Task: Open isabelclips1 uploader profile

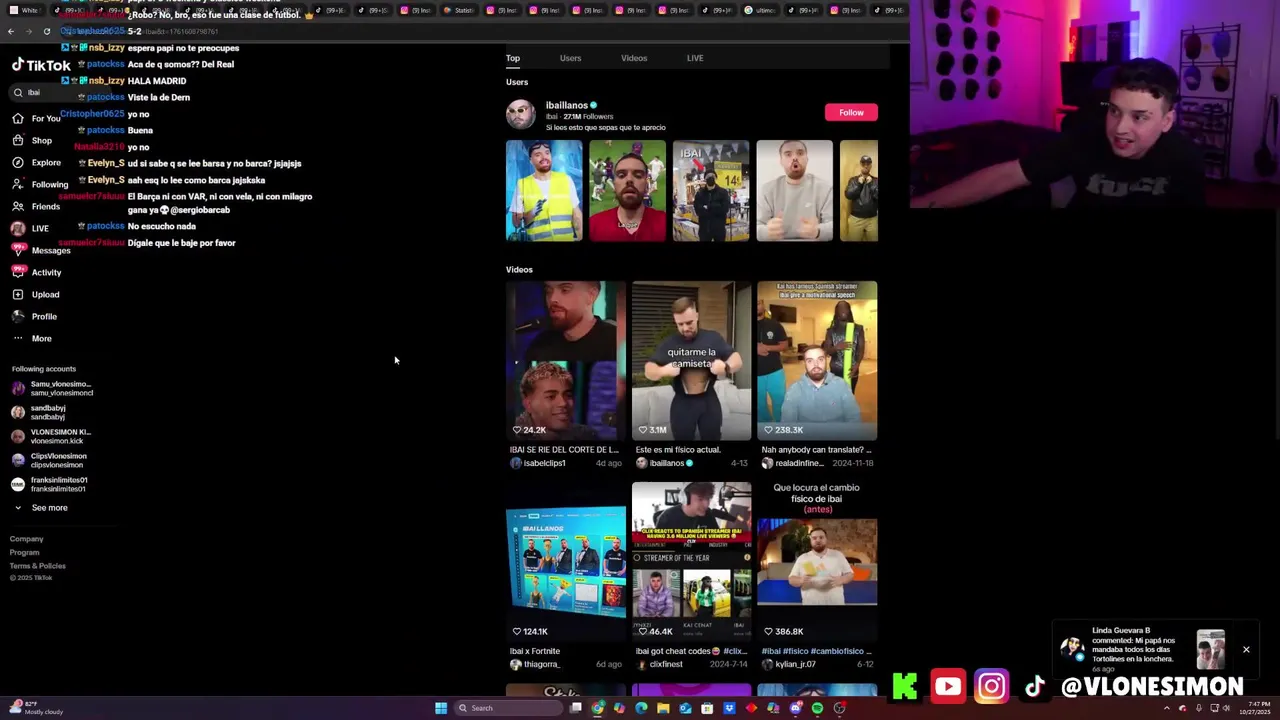Action: (538, 463)
